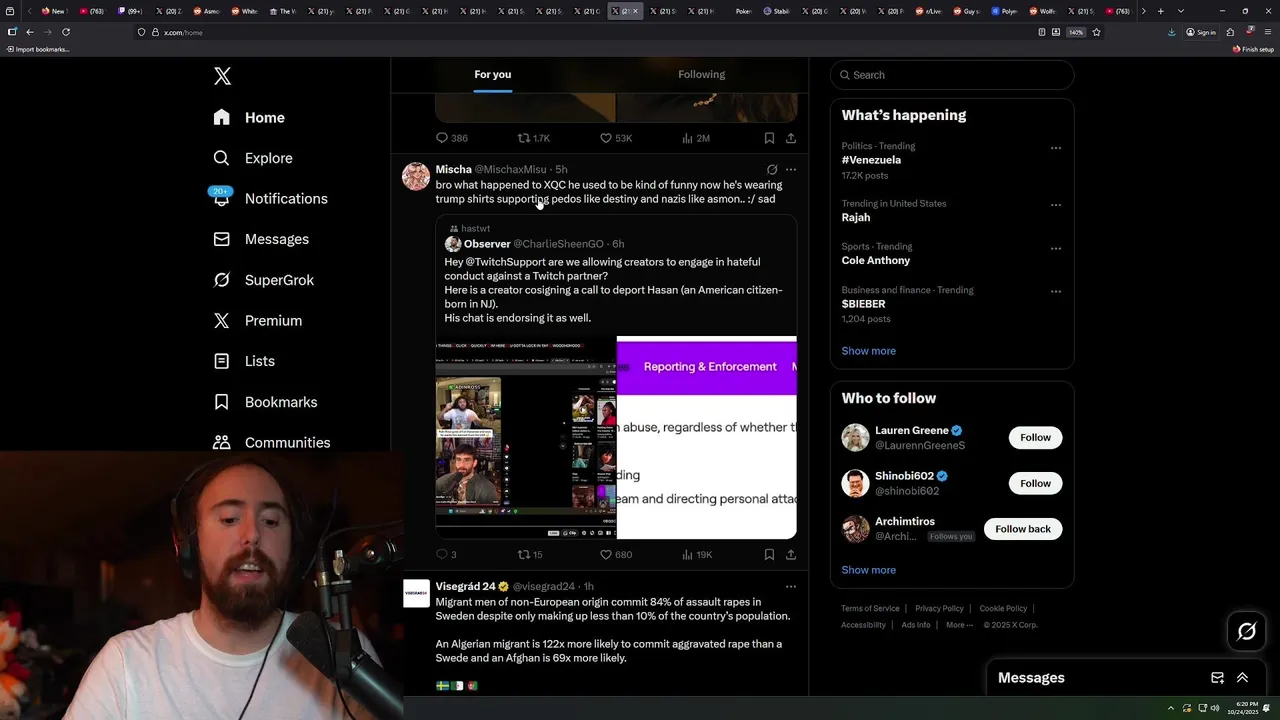Open the Privacy Policy link
This screenshot has width=1280, height=720.
939,608
